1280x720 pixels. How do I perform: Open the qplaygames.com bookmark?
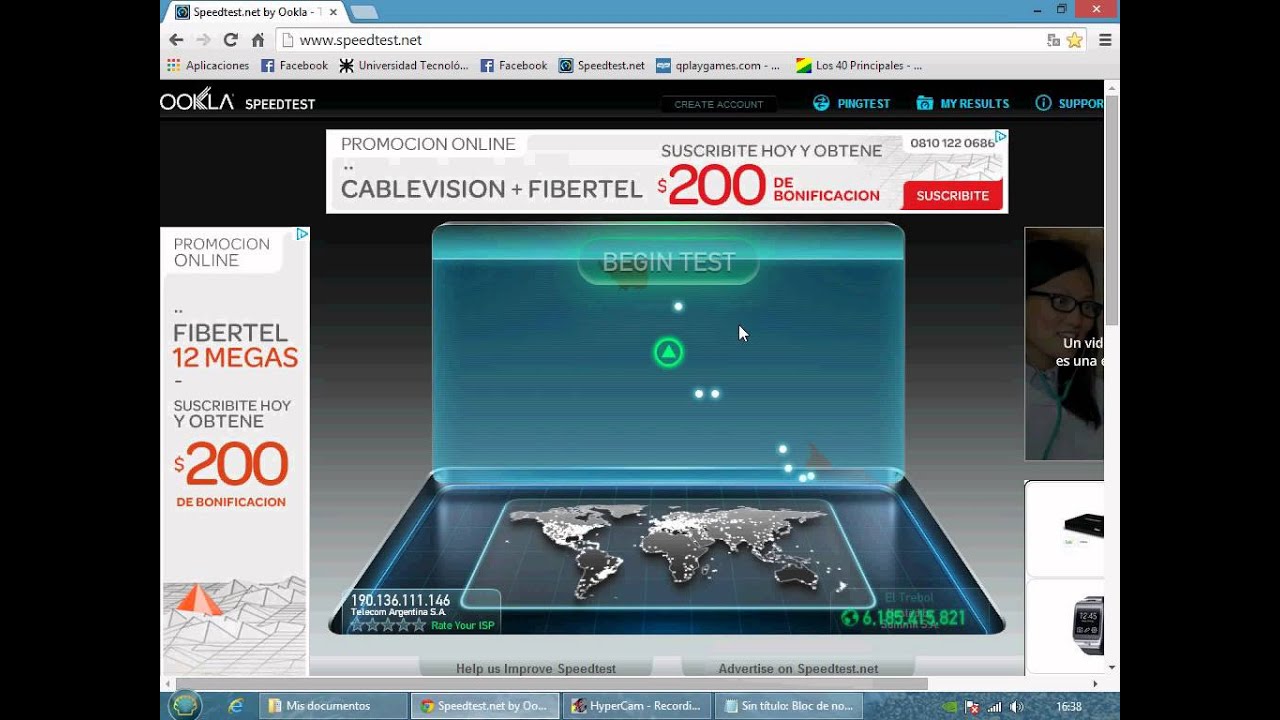point(718,65)
